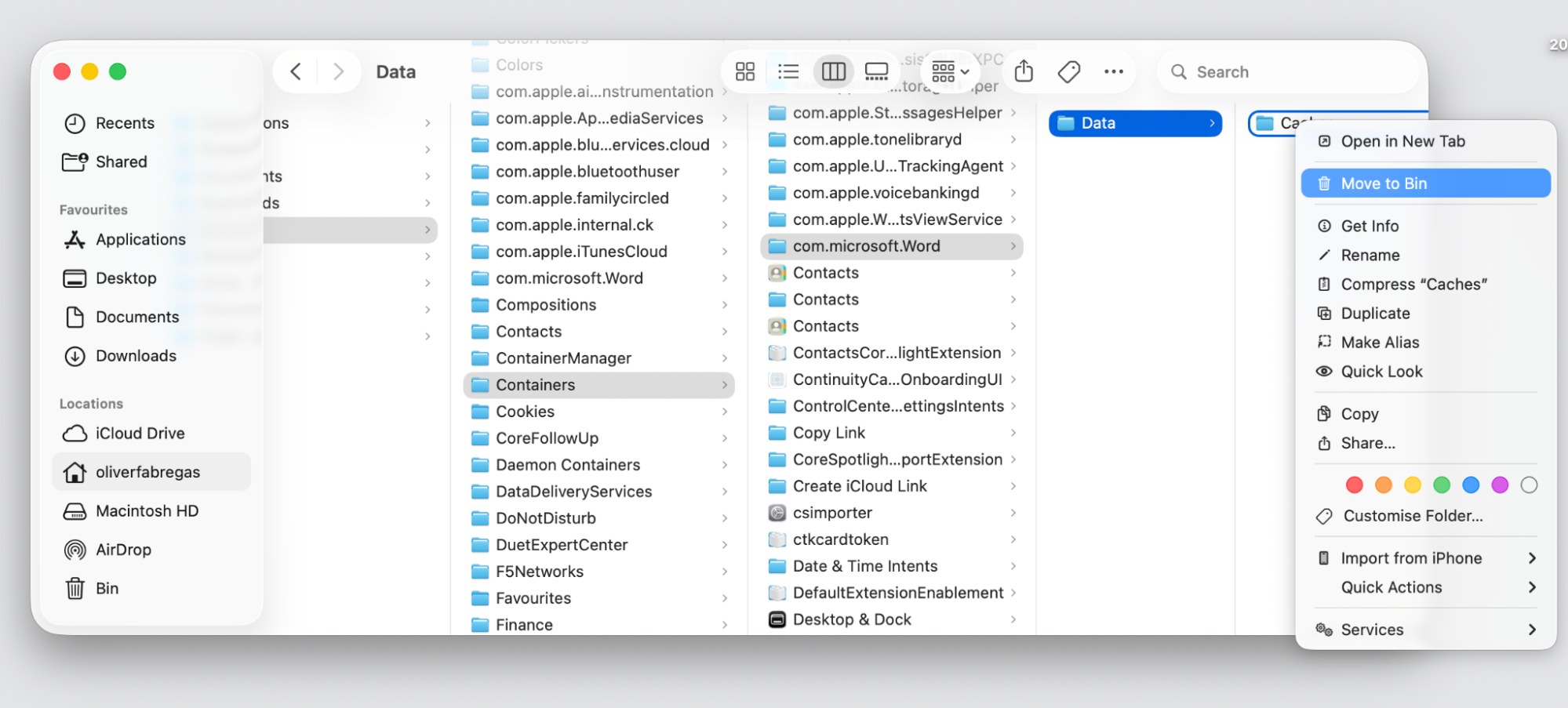Apply the red tag color

pyautogui.click(x=1354, y=485)
